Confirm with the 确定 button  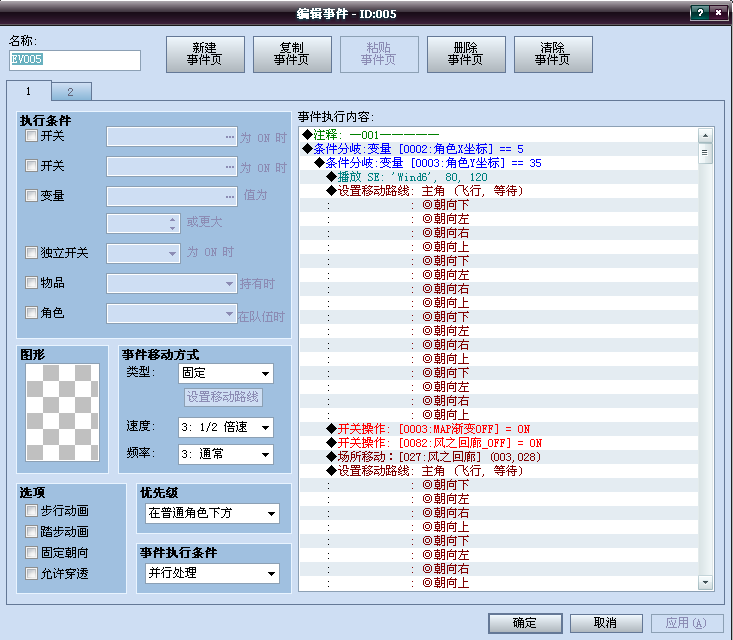(525, 623)
